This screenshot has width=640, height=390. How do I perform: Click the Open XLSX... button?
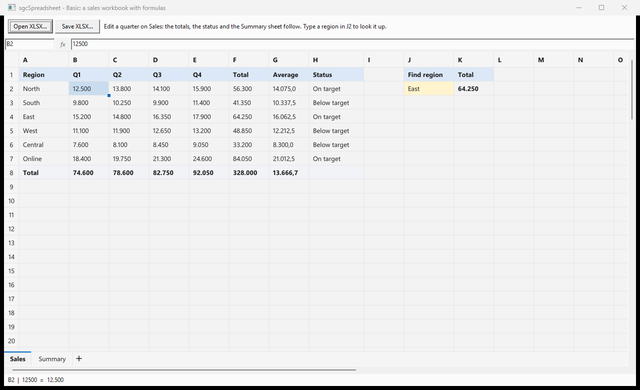point(30,27)
